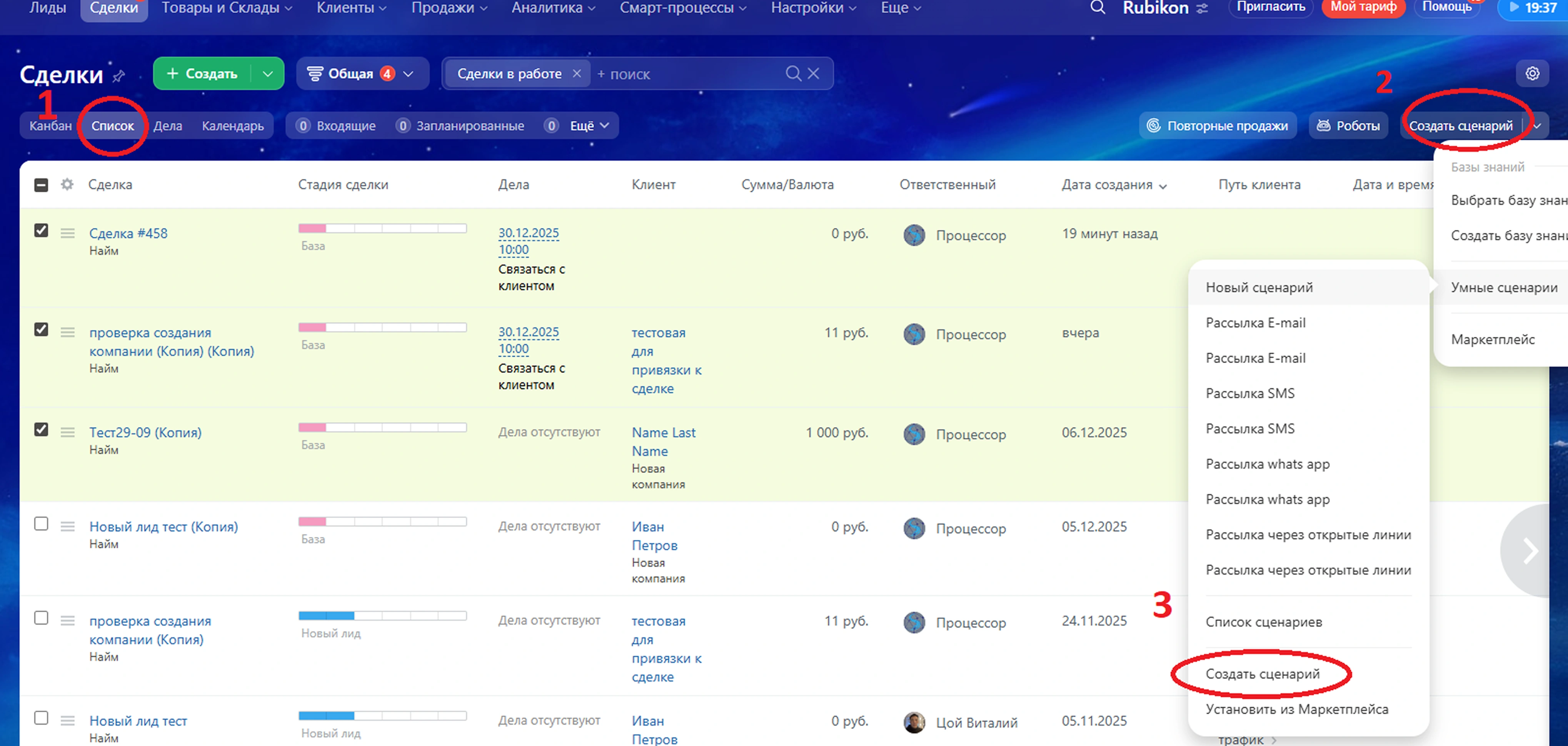The width and height of the screenshot is (1568, 746).
Task: Click the Роботы button
Action: [x=1348, y=126]
